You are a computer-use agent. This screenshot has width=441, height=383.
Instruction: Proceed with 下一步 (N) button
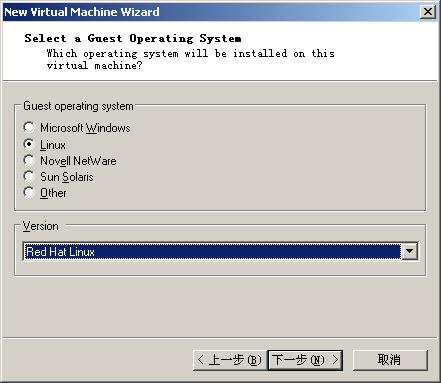(305, 360)
